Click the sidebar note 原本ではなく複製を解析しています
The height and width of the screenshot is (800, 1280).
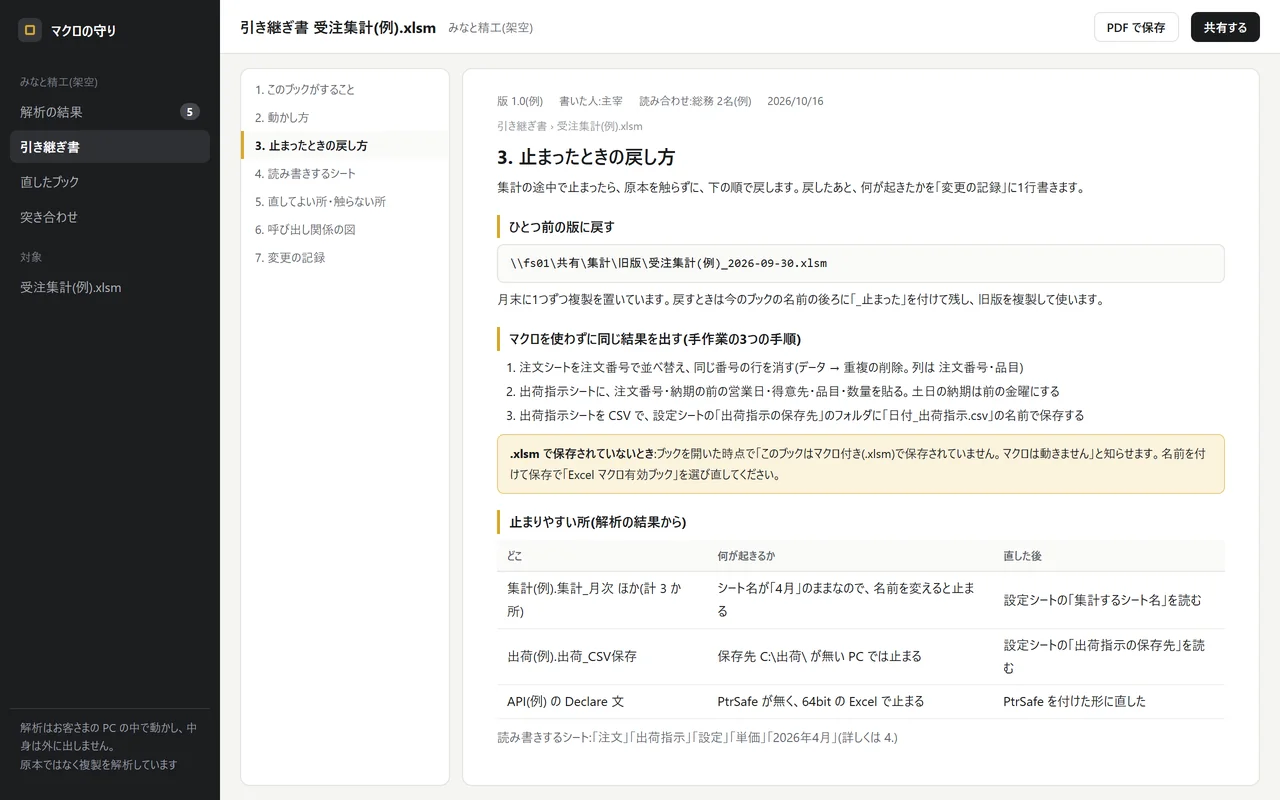click(99, 765)
